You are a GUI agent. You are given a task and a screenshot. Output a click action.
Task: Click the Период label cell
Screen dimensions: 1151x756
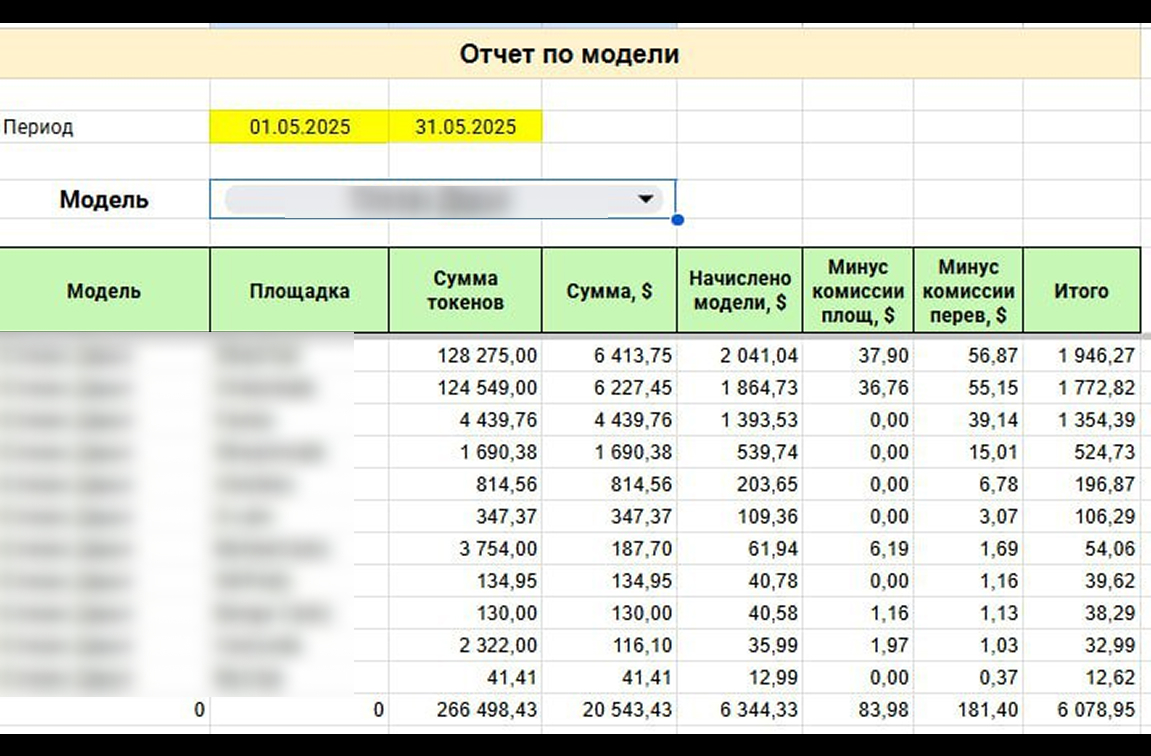coord(105,127)
